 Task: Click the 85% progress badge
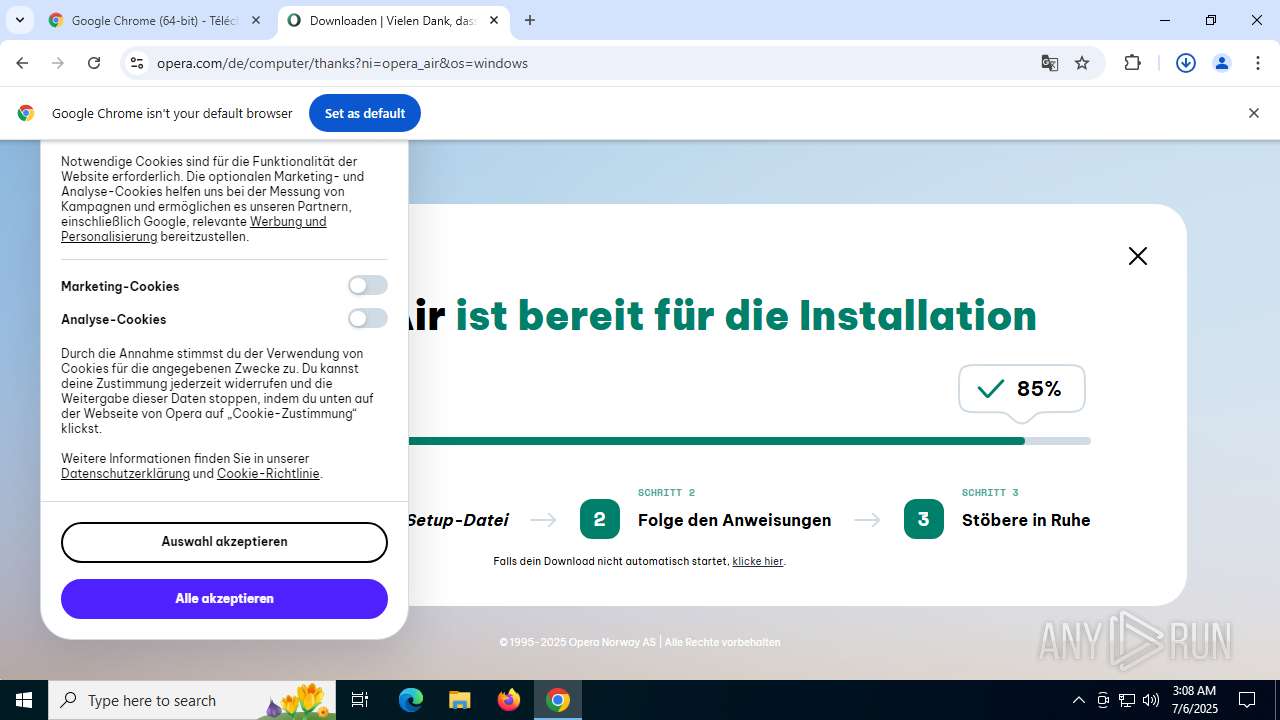point(1022,389)
